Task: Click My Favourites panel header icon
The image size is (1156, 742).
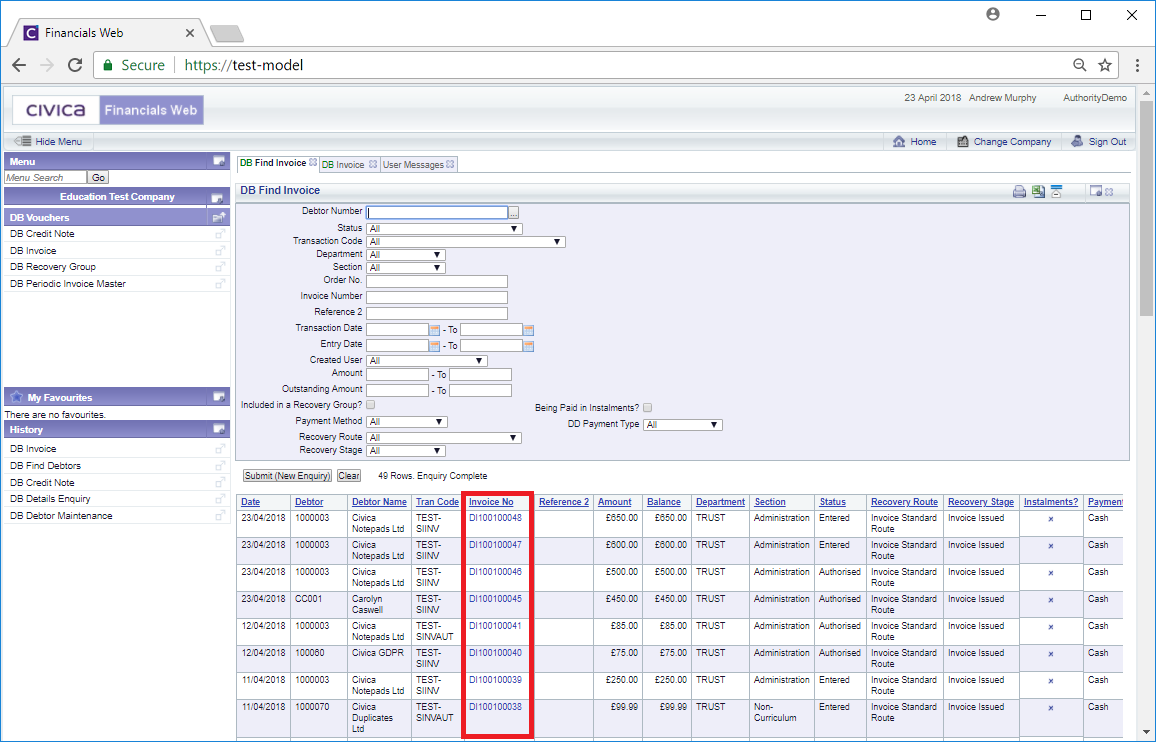Action: (219, 397)
